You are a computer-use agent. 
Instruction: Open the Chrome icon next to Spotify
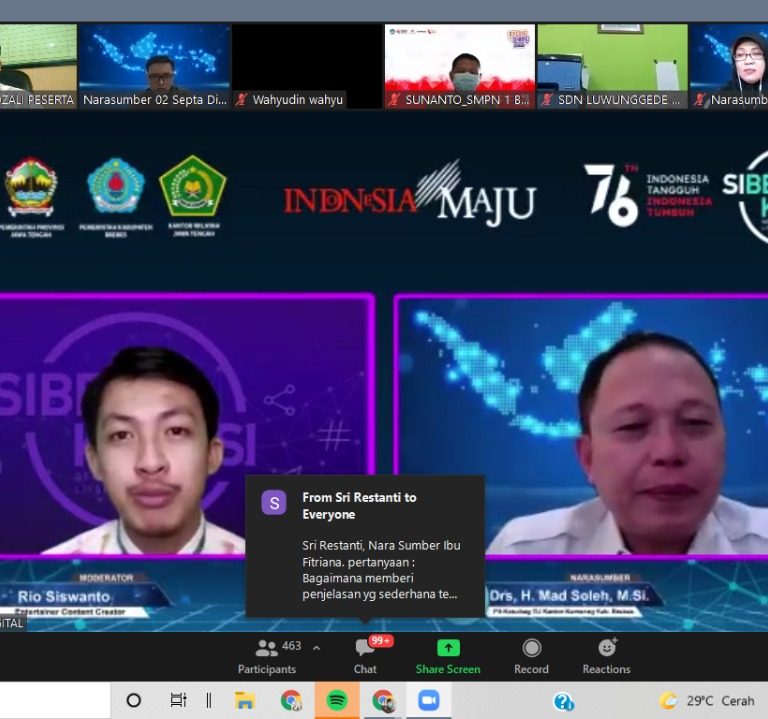tap(383, 701)
